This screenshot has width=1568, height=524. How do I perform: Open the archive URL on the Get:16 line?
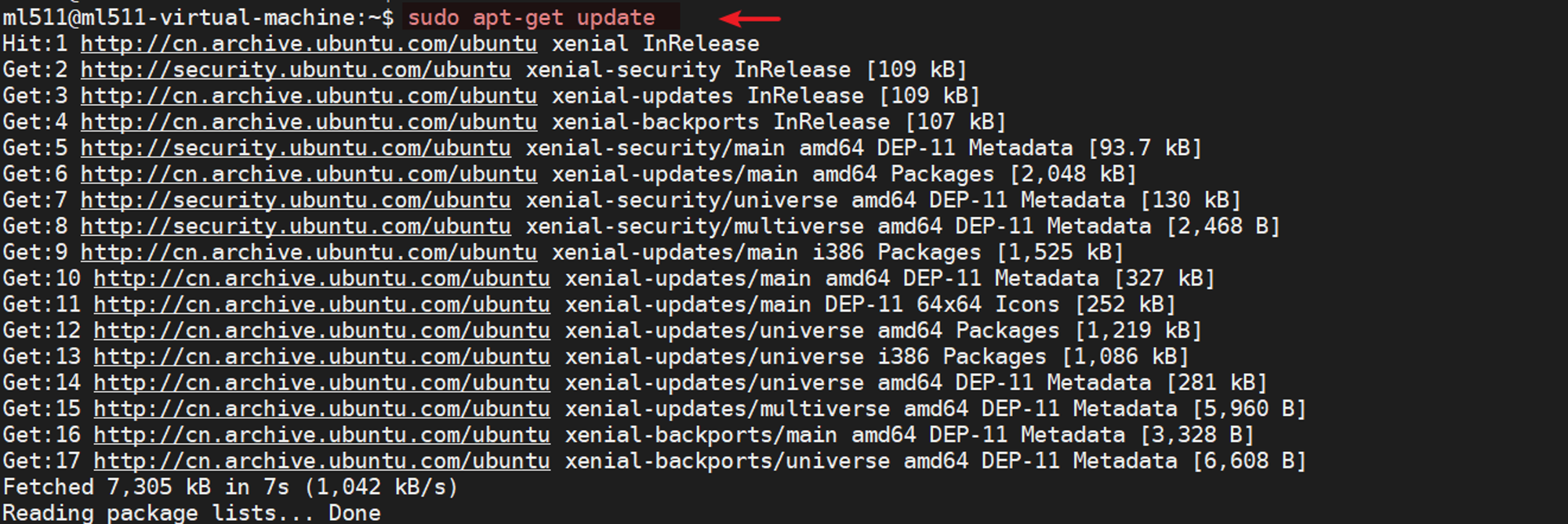click(x=322, y=435)
